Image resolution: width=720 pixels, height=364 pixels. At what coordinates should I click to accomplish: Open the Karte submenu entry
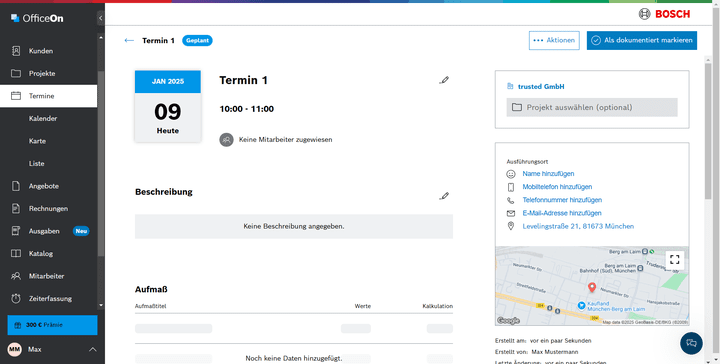click(x=37, y=141)
